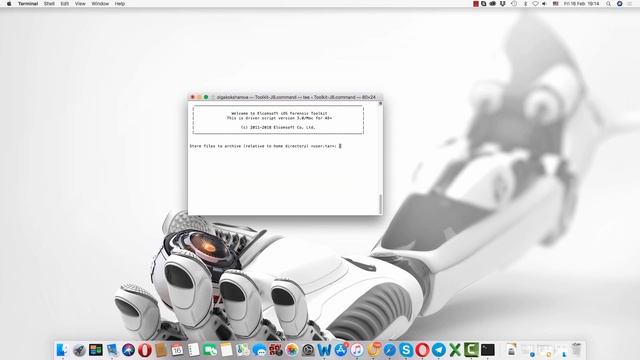The height and width of the screenshot is (360, 640).
Task: Open the input source flag menu
Action: [x=556, y=4]
